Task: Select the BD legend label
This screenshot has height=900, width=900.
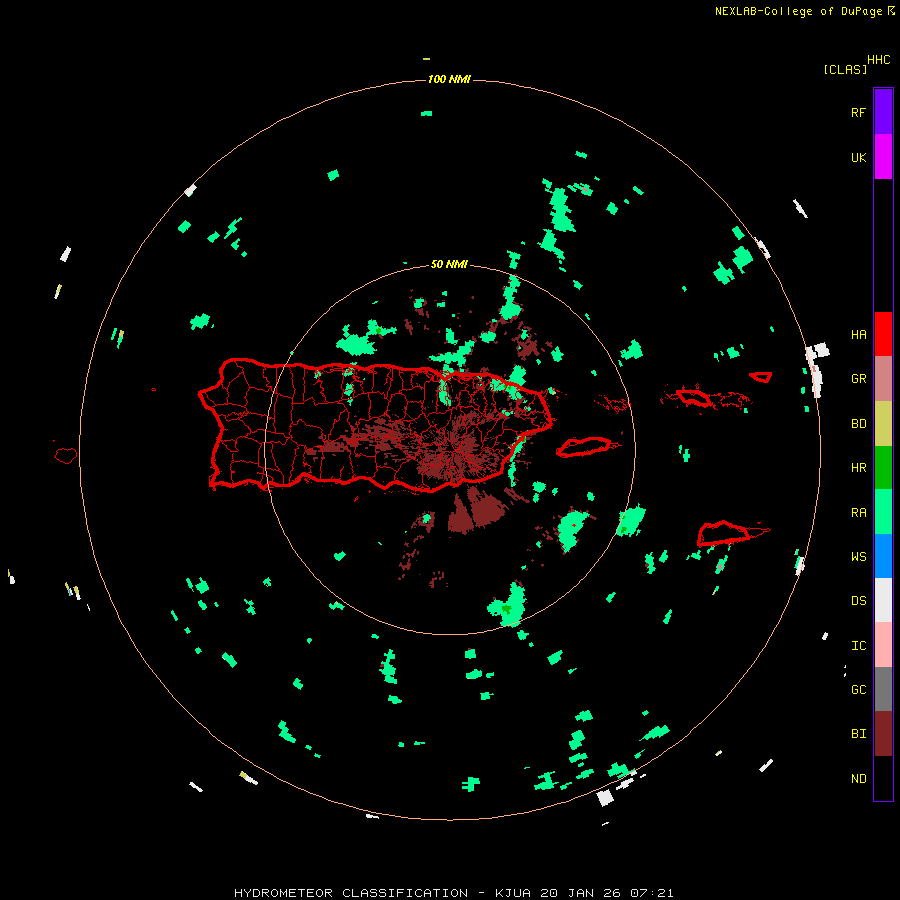Action: (858, 424)
